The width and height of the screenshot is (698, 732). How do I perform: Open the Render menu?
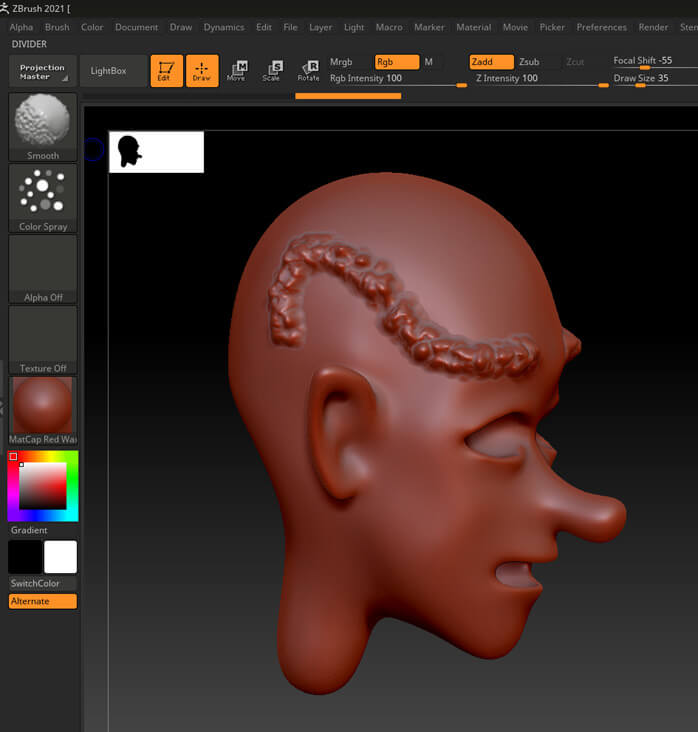coord(653,28)
